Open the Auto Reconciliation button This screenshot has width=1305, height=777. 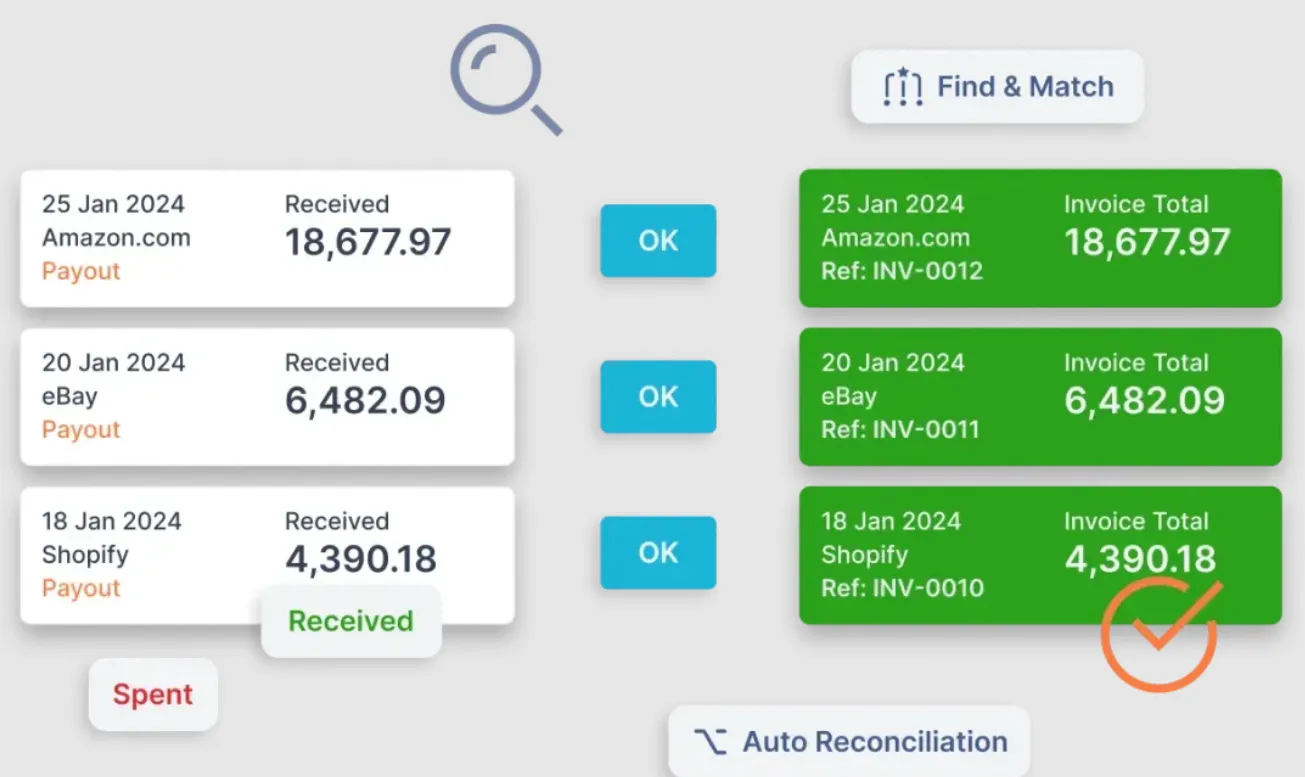pos(849,742)
